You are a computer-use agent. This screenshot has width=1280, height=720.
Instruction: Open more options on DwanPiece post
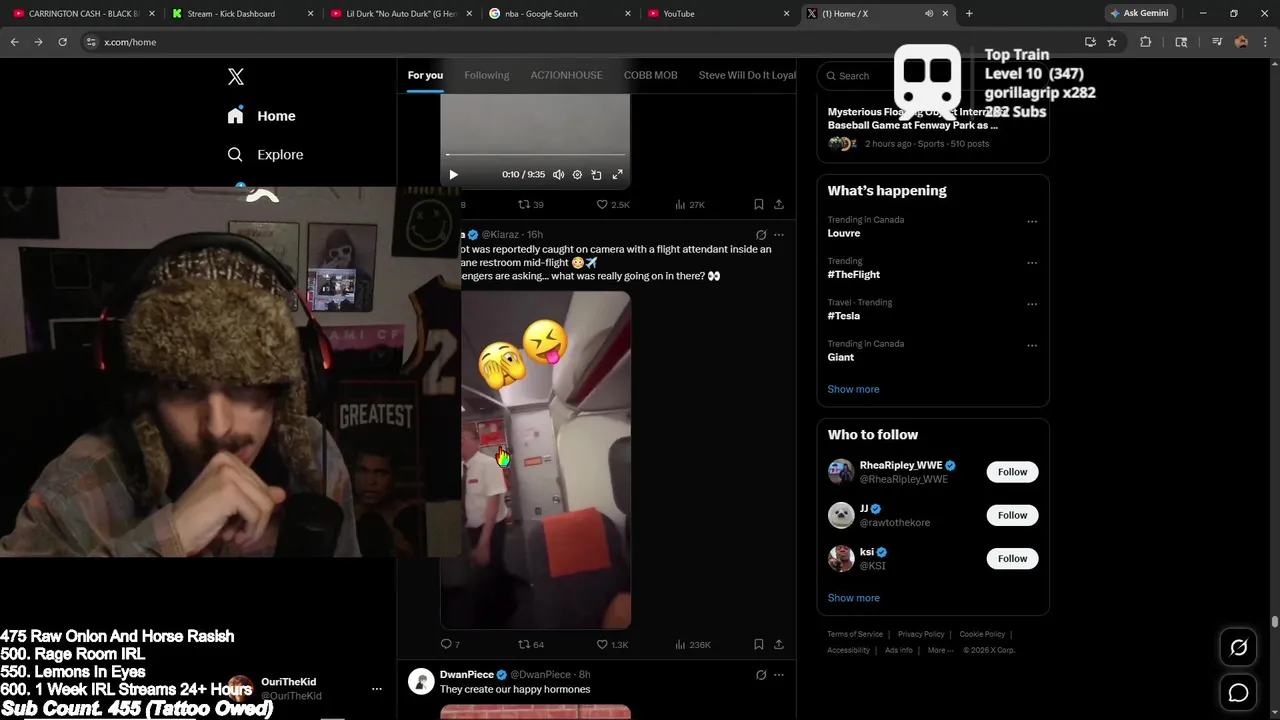[x=779, y=675]
